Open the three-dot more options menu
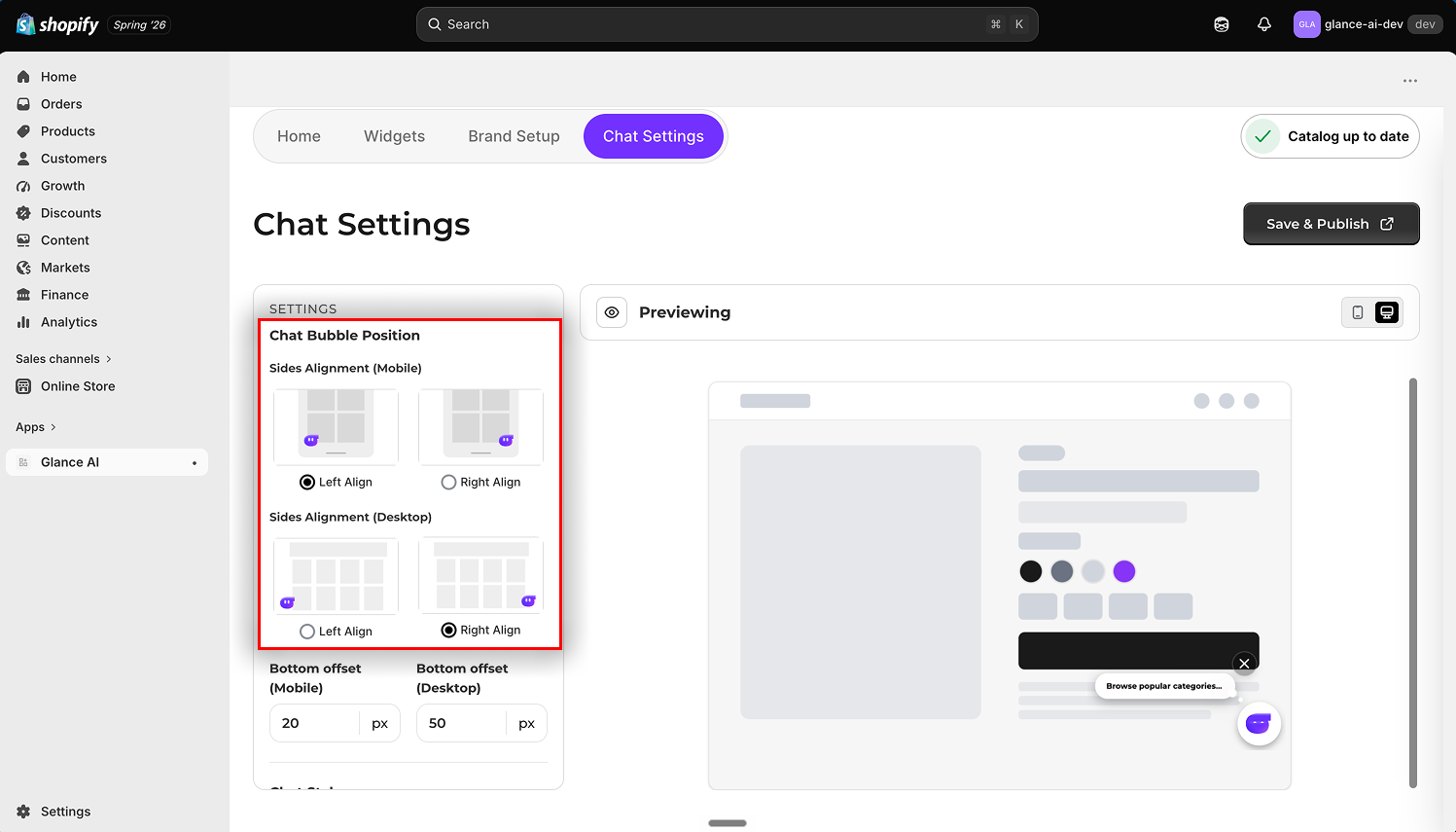Viewport: 1456px width, 832px height. click(1410, 81)
